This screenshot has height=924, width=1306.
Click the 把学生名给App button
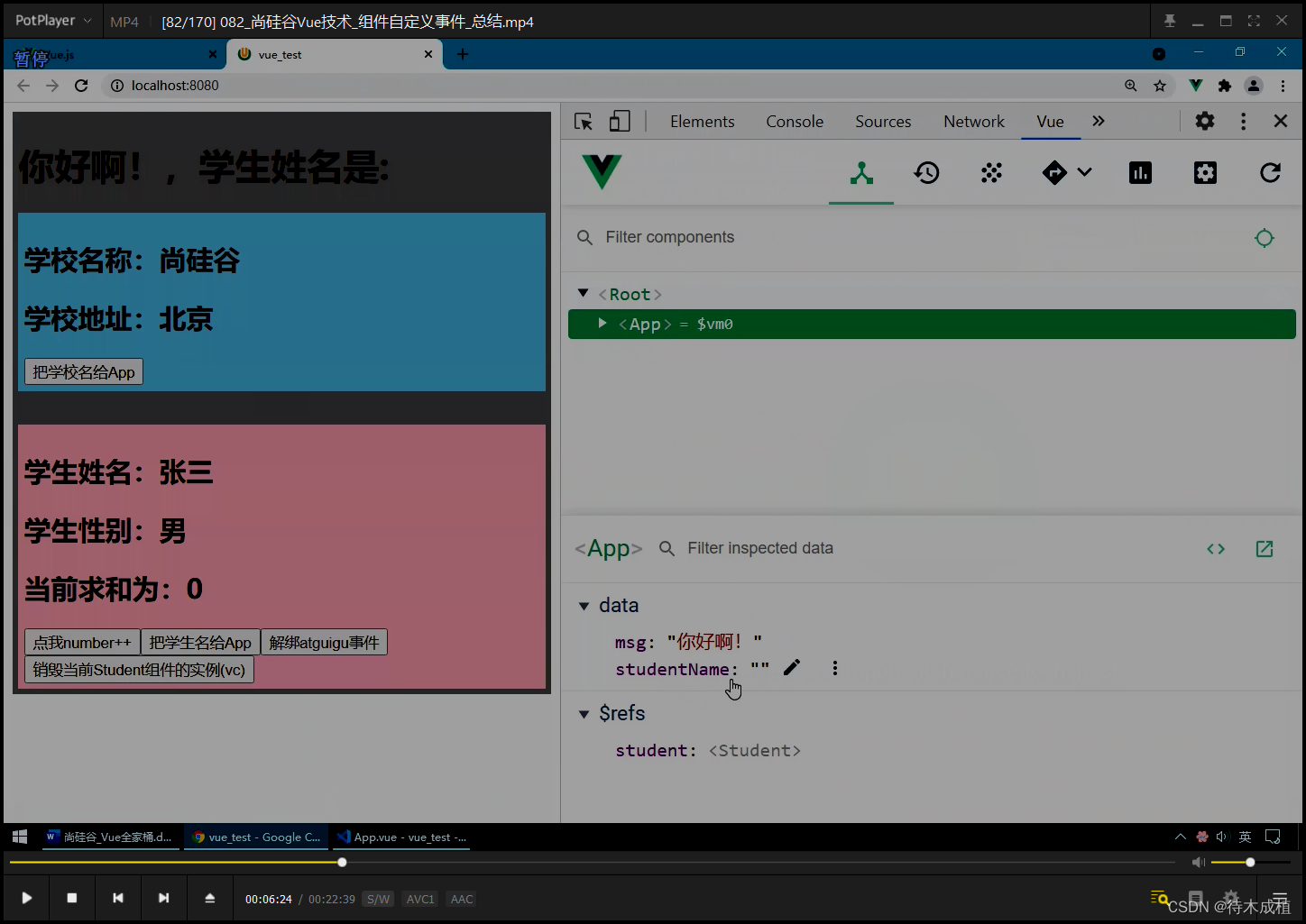pos(200,642)
